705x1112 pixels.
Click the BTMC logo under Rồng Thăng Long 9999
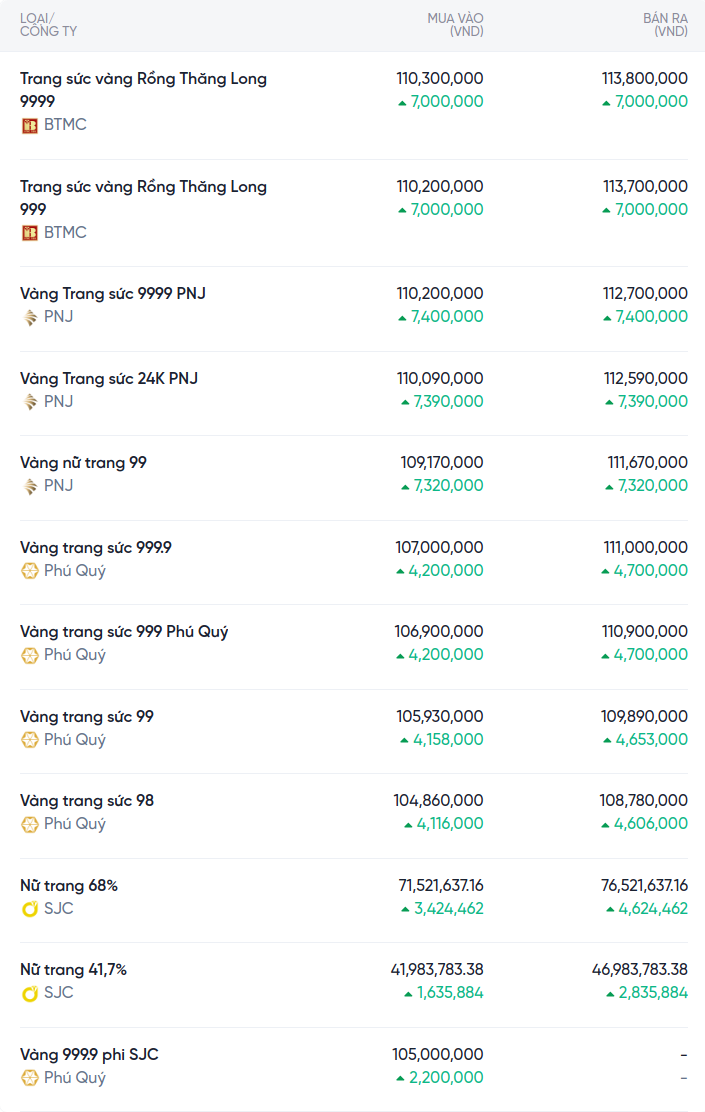click(30, 126)
